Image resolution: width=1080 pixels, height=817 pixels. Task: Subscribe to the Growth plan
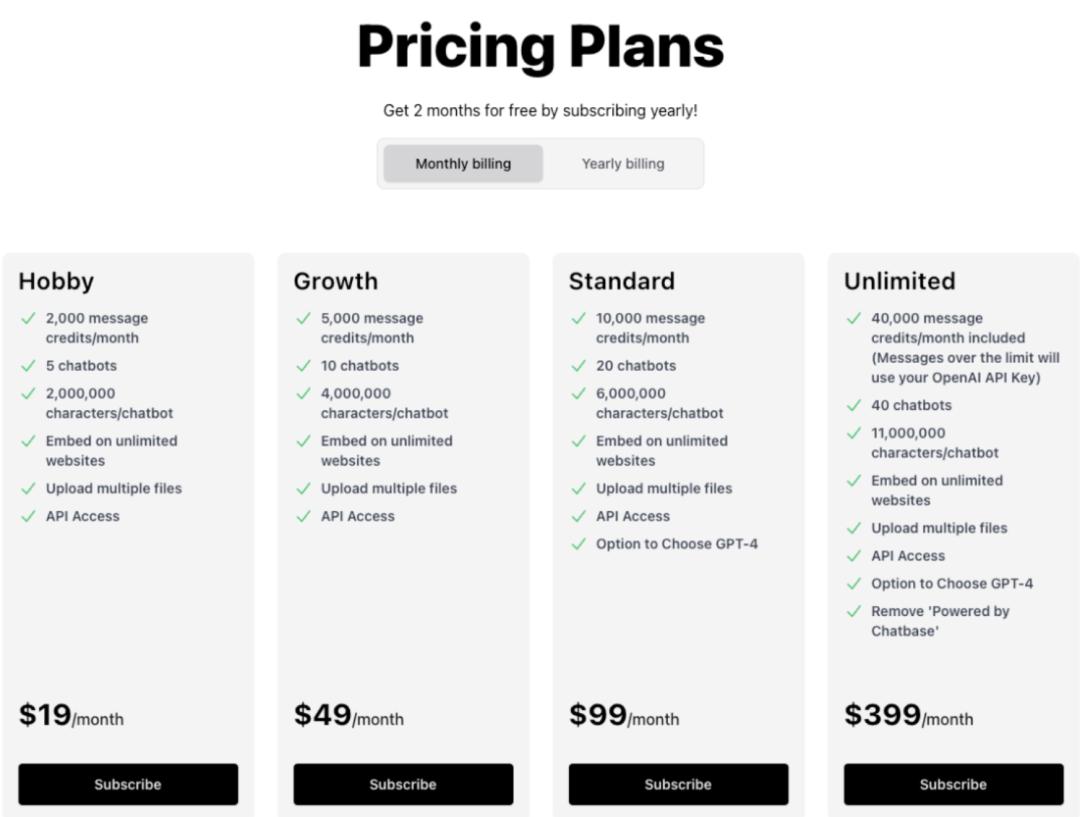pyautogui.click(x=403, y=785)
